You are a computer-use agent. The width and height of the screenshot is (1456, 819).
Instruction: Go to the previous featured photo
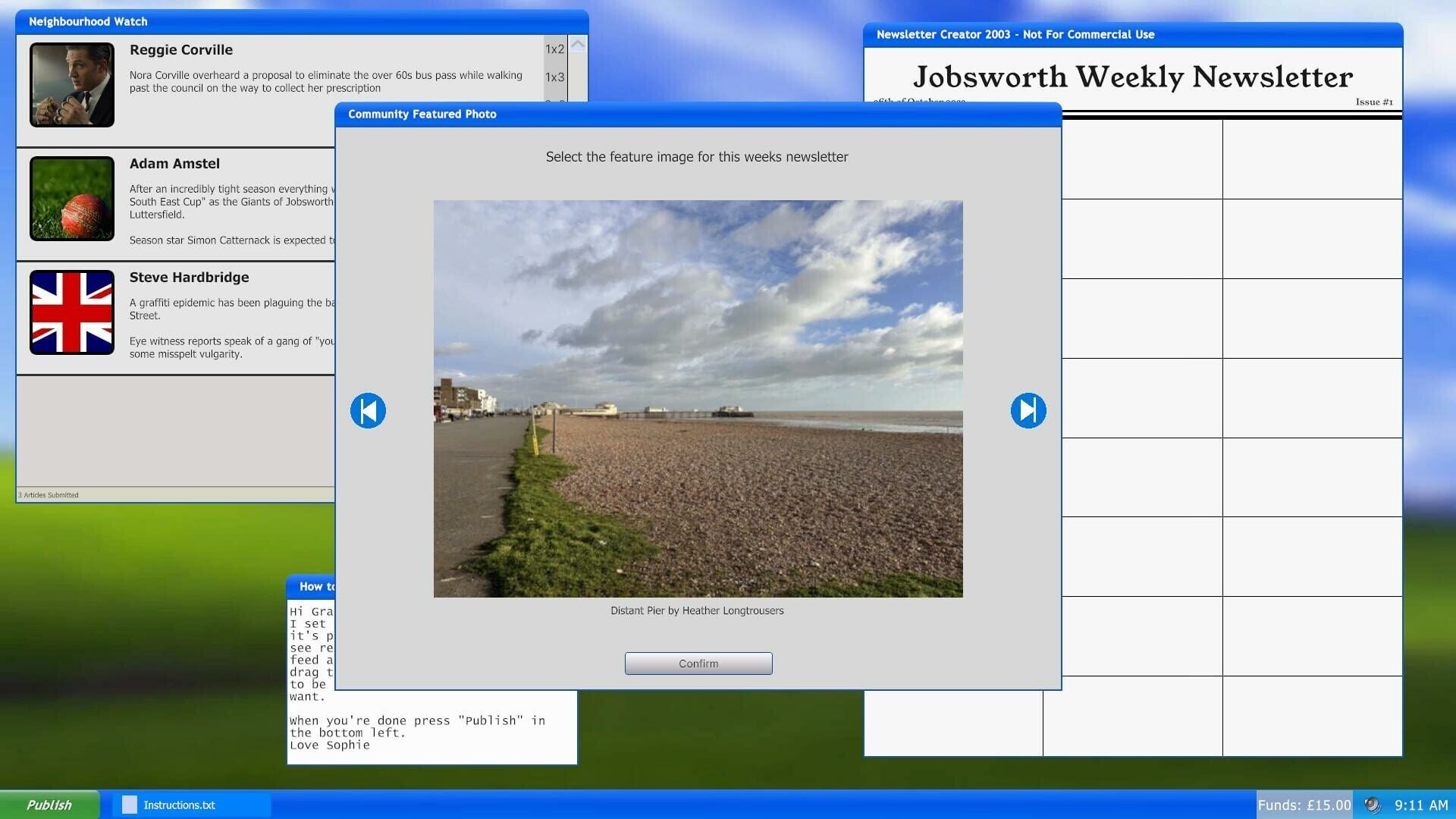click(x=368, y=410)
